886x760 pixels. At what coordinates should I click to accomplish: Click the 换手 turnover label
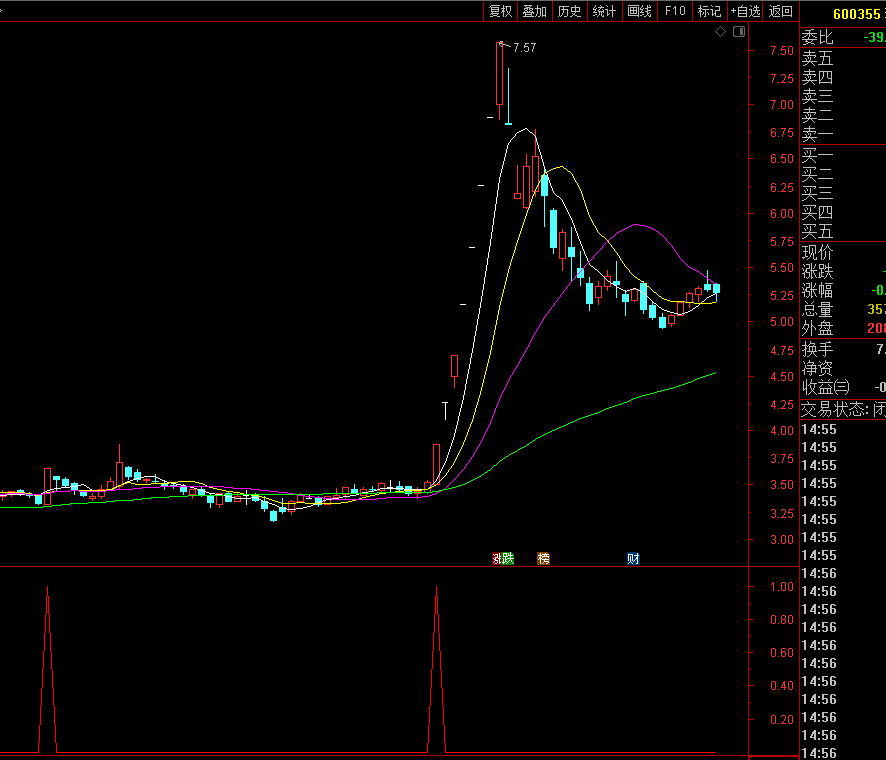tap(817, 350)
